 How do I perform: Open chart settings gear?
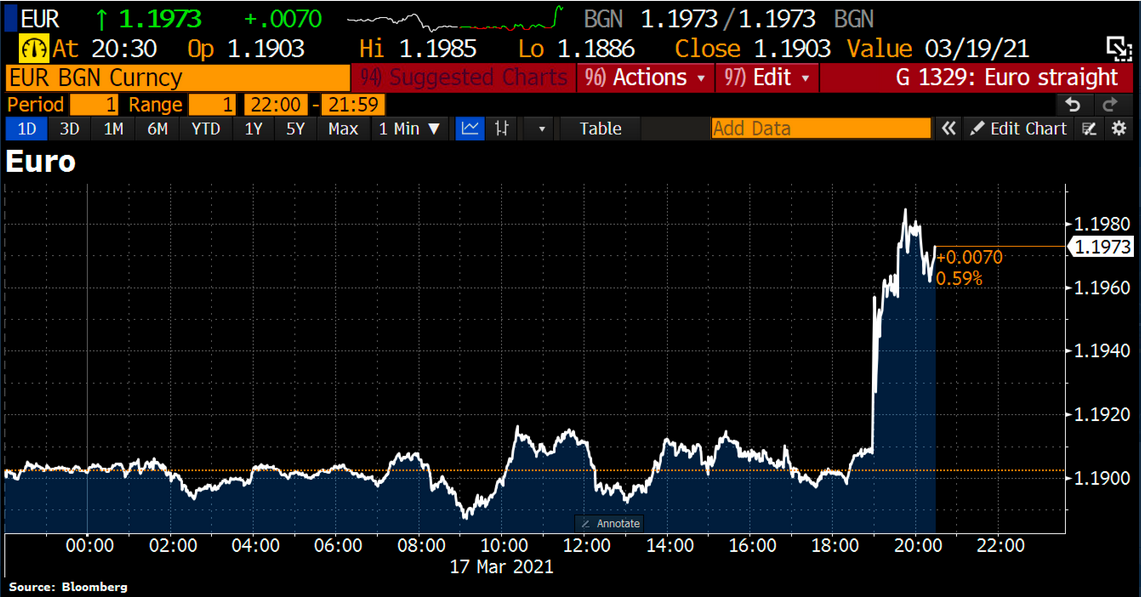click(x=1119, y=129)
